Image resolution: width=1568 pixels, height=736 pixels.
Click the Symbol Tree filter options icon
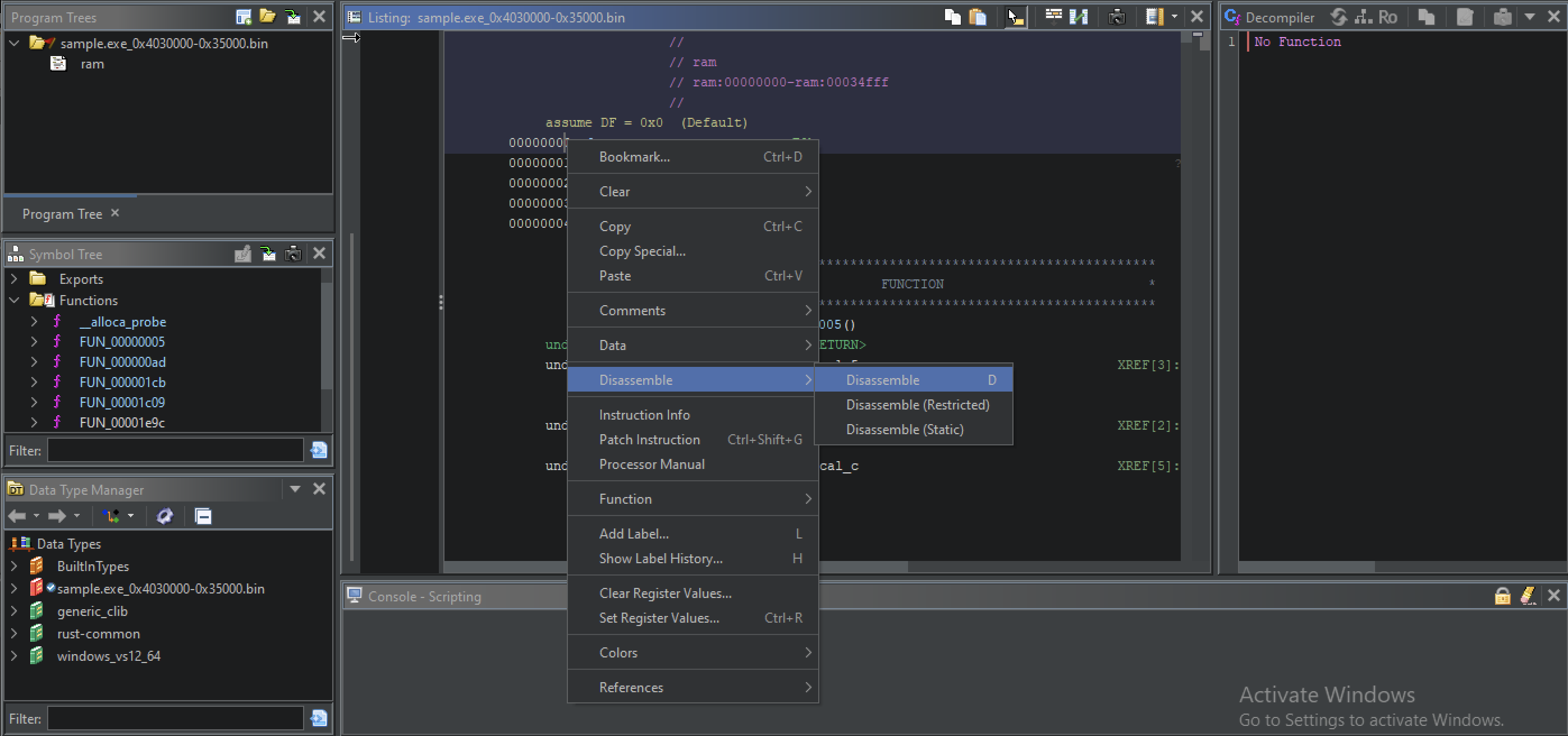point(318,450)
